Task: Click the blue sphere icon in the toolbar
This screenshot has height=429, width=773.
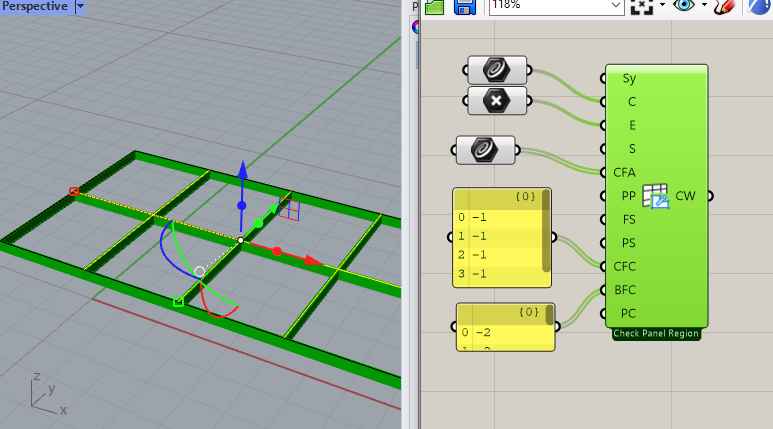Action: click(x=760, y=6)
